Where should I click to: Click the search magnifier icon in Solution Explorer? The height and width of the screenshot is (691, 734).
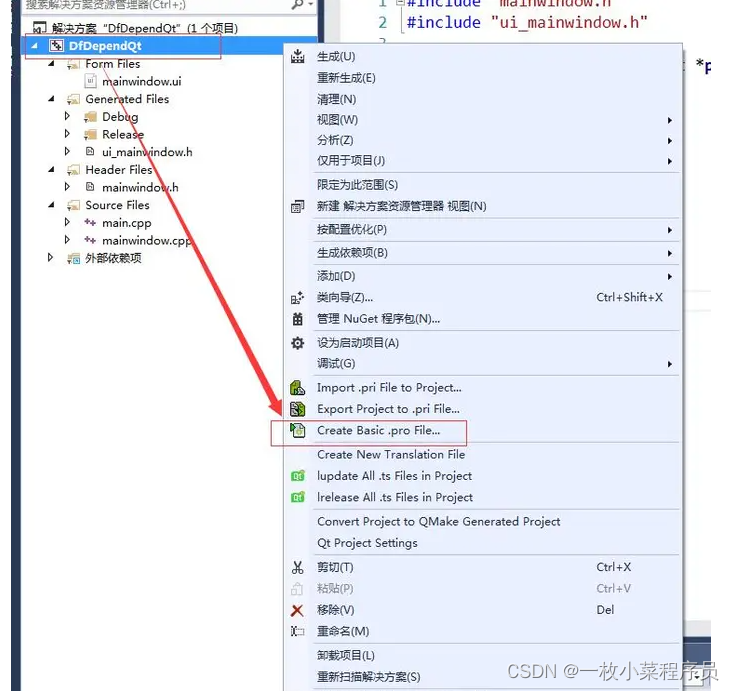tap(297, 5)
